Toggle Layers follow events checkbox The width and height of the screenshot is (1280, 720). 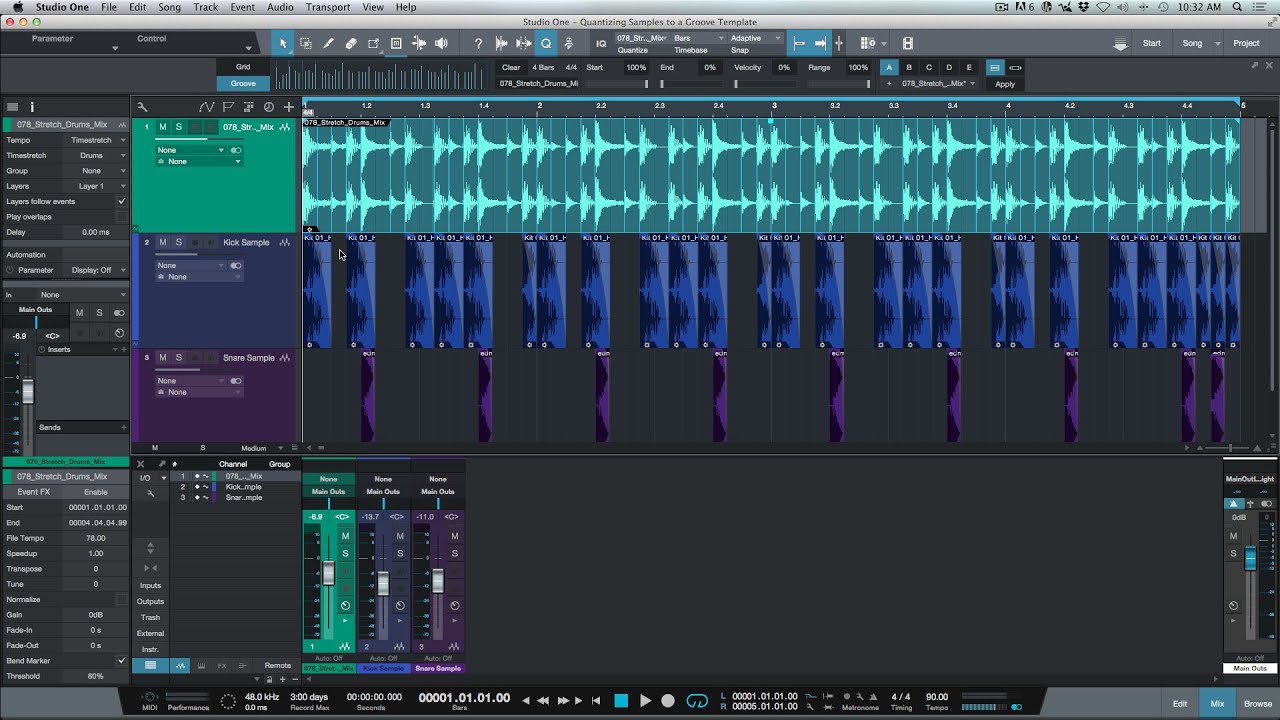122,201
